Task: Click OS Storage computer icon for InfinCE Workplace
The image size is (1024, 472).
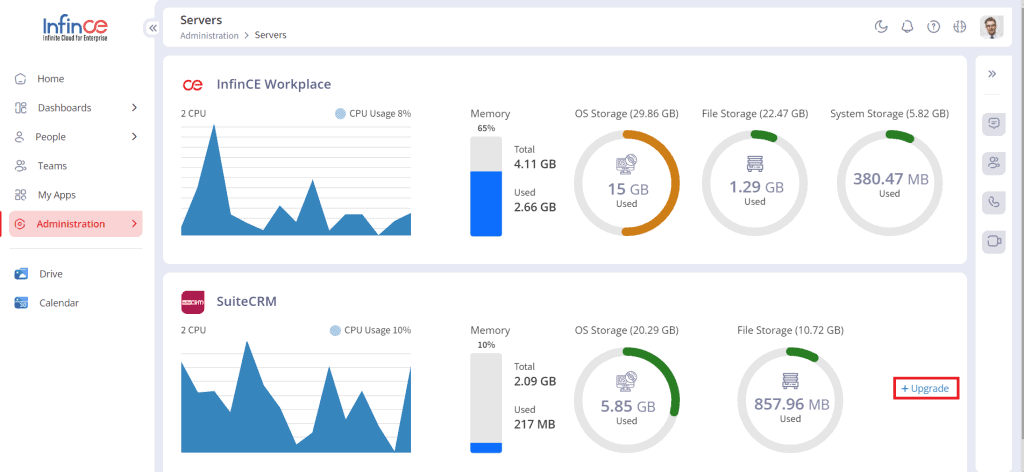Action: pyautogui.click(x=626, y=166)
